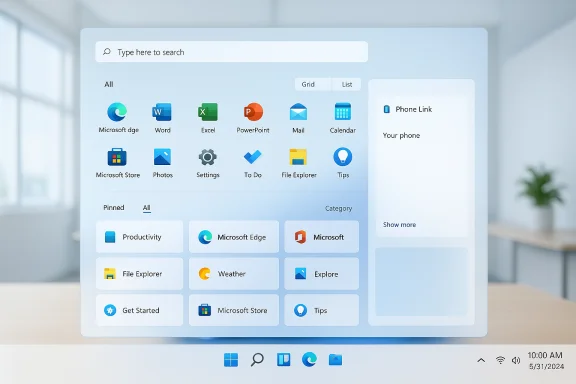The image size is (576, 384).
Task: Open Microsoft Edge from the app grid
Action: coord(117,112)
